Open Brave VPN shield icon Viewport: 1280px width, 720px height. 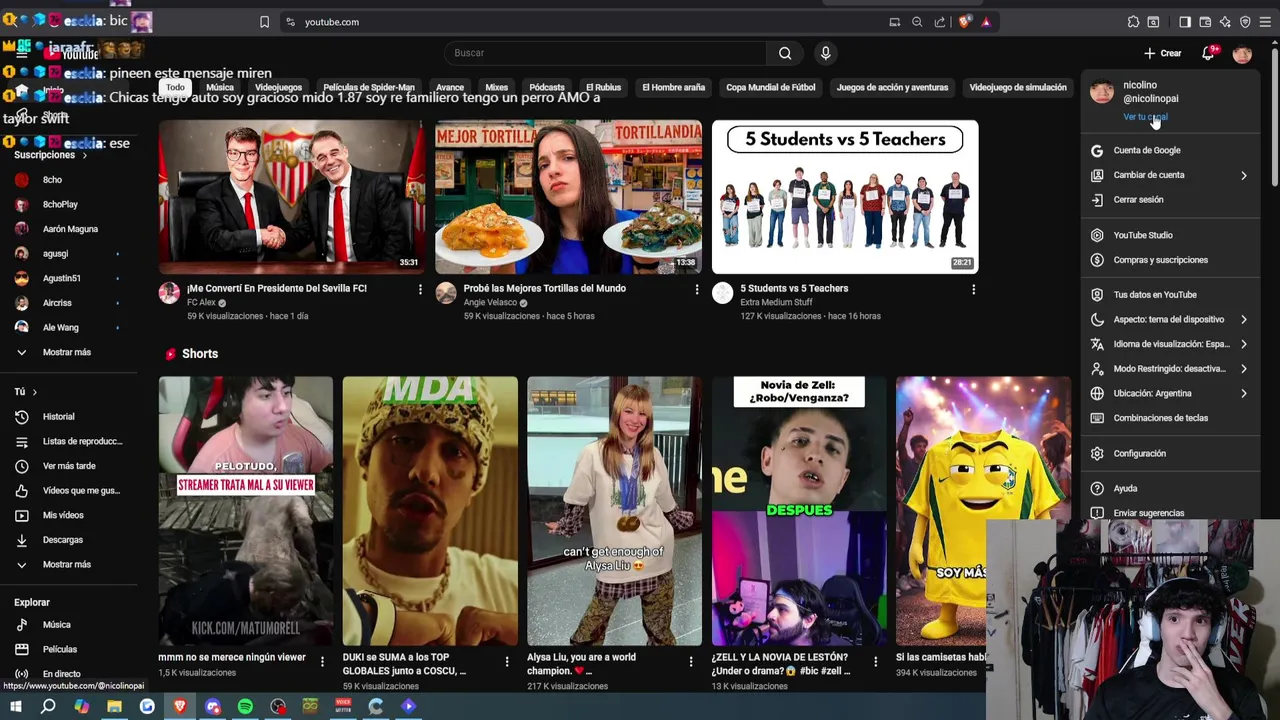click(1245, 22)
